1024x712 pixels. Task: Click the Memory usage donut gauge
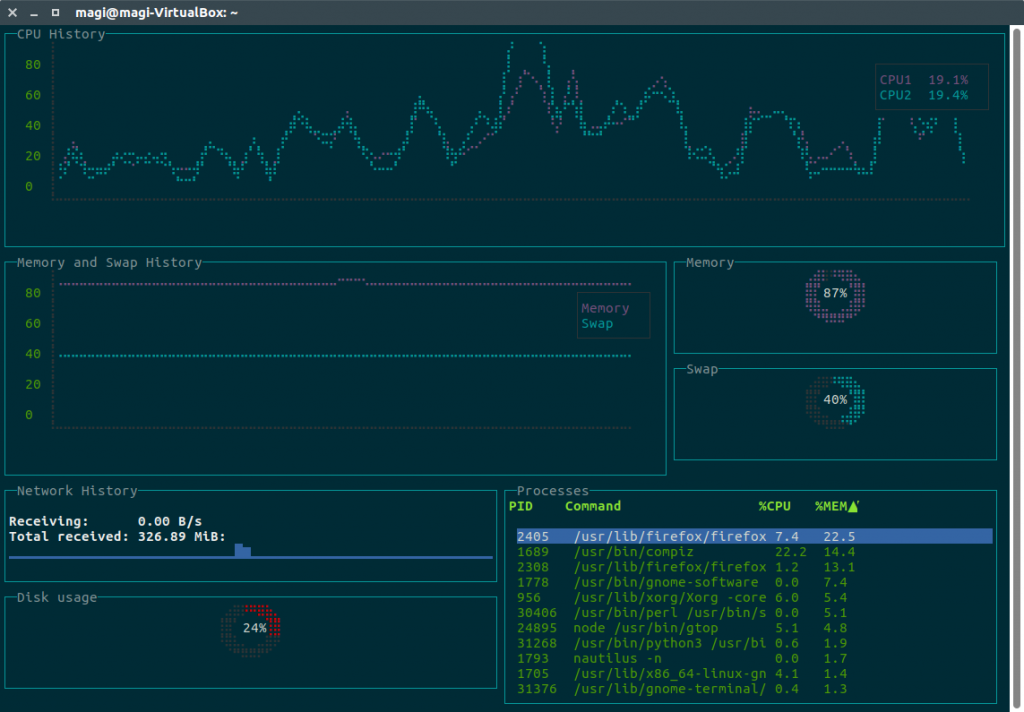point(834,294)
